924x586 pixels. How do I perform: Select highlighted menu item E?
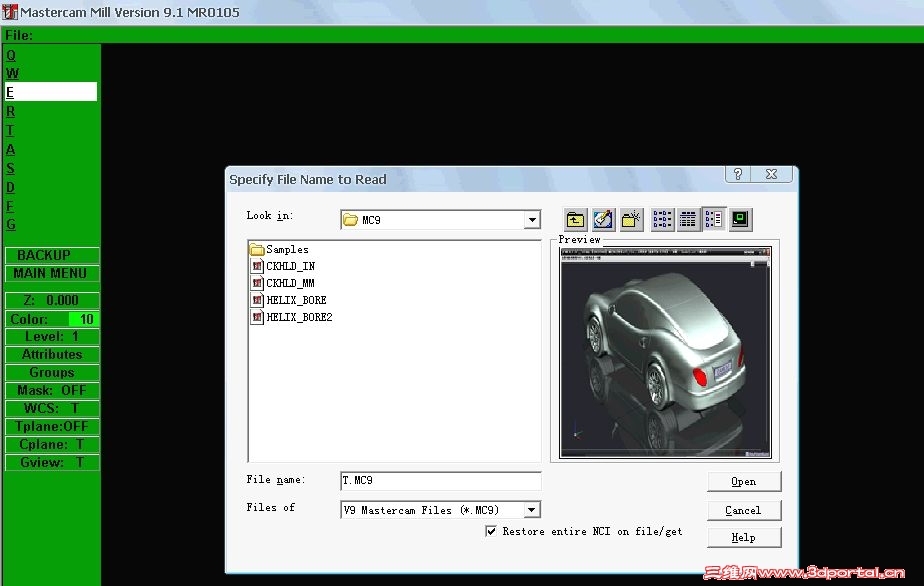tap(51, 92)
